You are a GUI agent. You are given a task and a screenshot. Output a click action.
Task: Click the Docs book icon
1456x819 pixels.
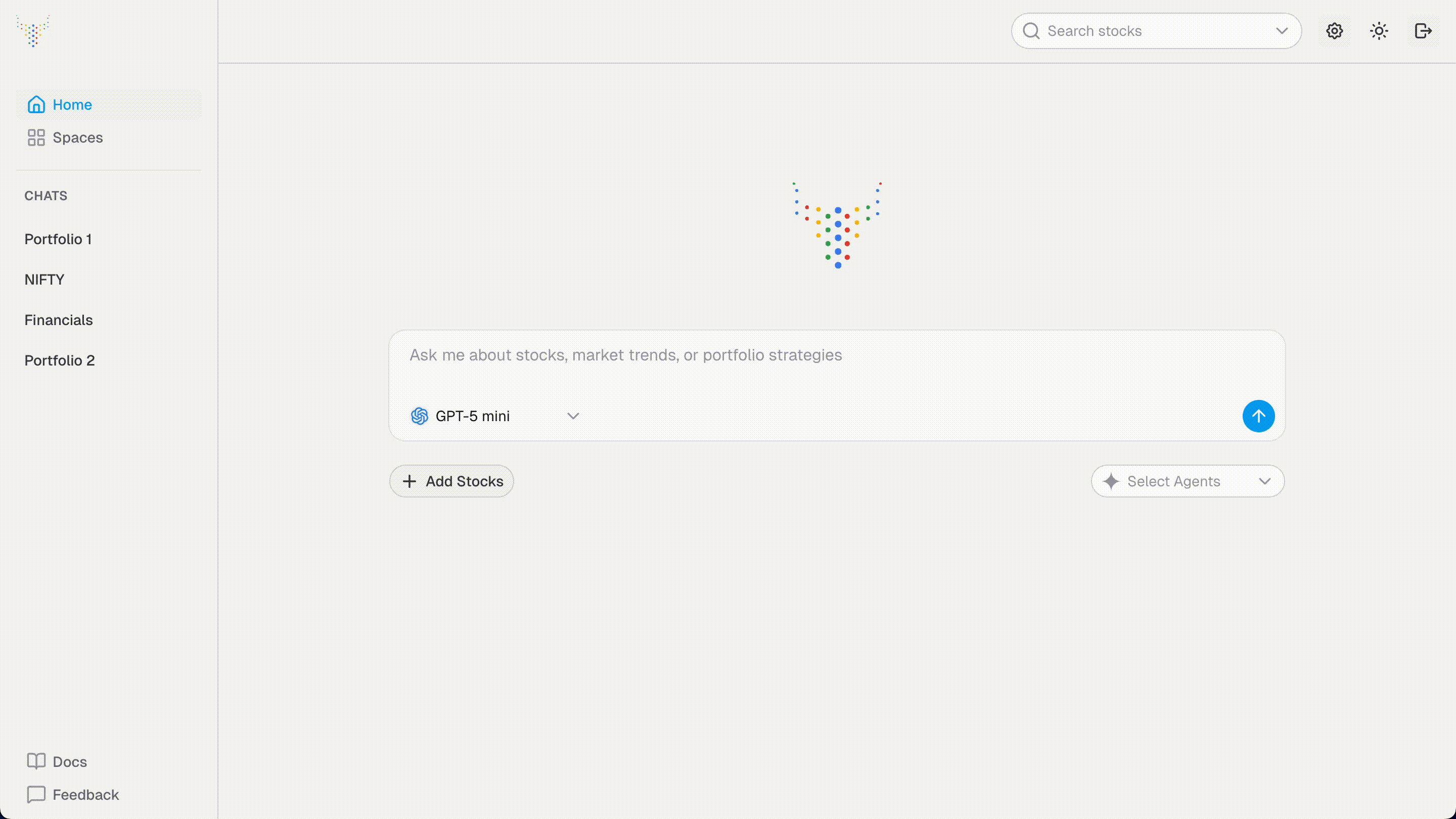coord(36,761)
